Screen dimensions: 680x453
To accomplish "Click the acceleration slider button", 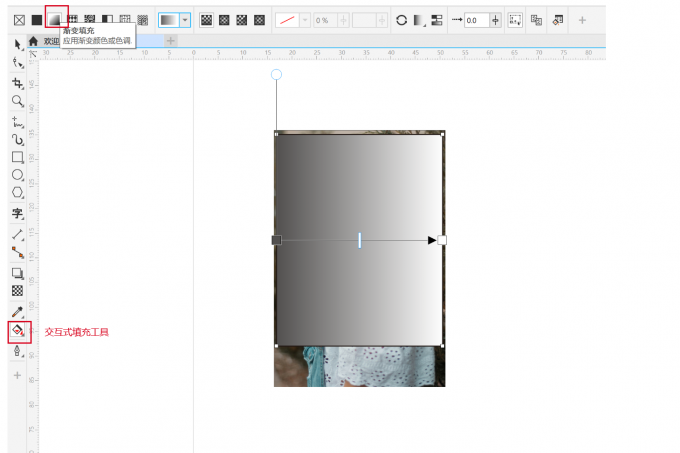I will [x=495, y=20].
